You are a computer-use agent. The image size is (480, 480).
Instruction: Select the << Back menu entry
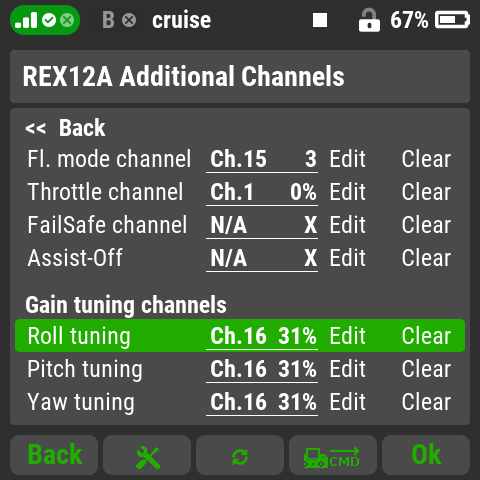tap(66, 128)
